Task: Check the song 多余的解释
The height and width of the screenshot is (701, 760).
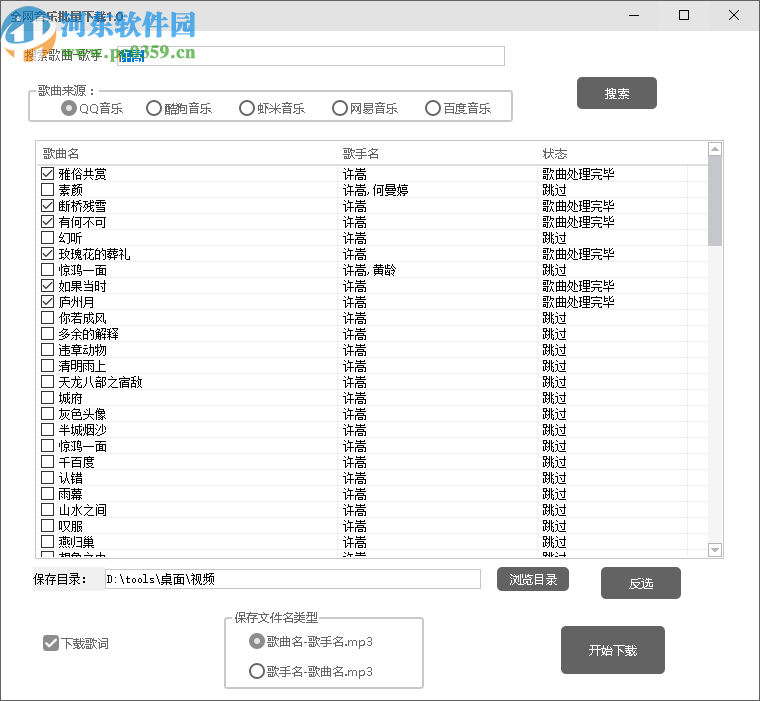Action: pos(48,334)
